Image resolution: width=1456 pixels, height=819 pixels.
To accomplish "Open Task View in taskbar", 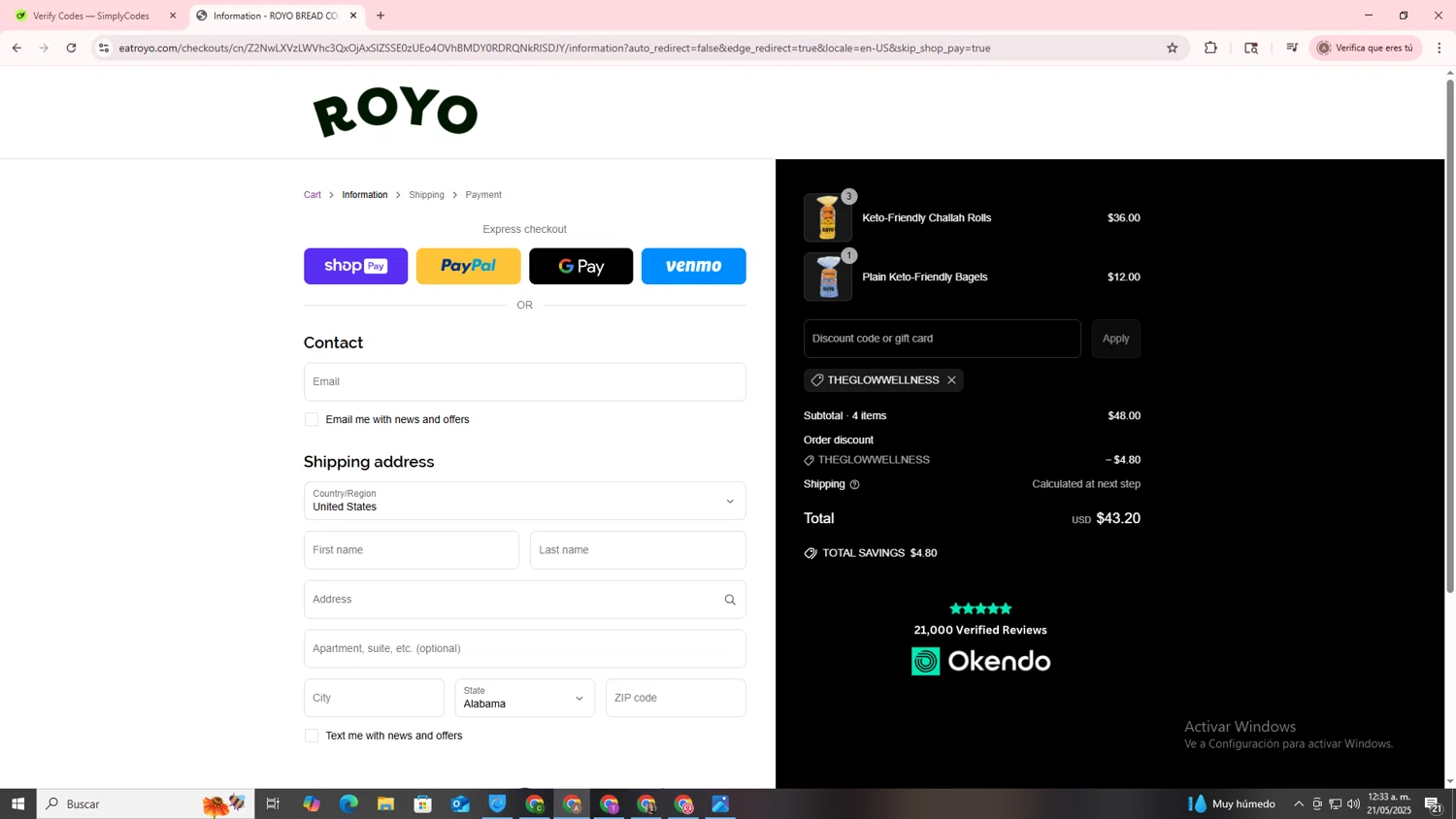I will pyautogui.click(x=273, y=803).
